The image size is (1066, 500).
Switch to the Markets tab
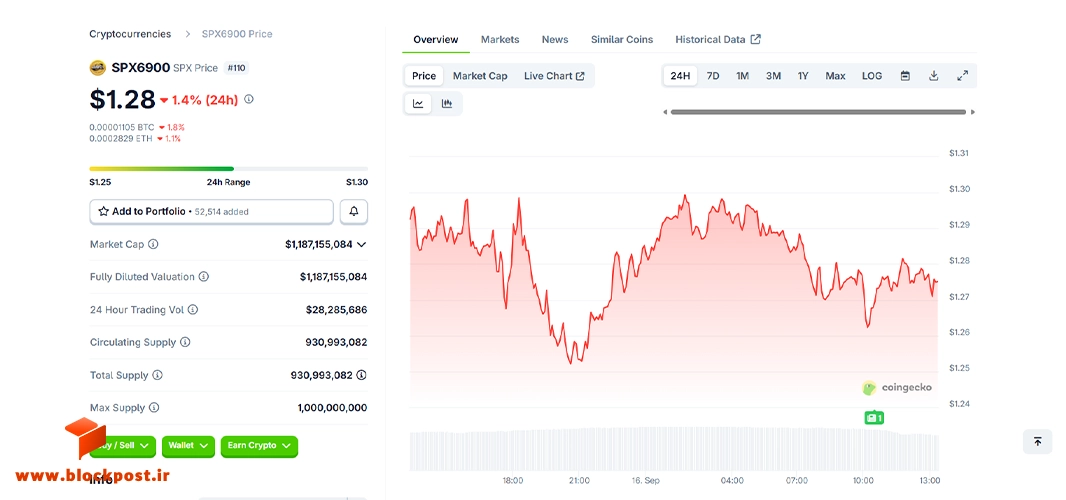500,39
